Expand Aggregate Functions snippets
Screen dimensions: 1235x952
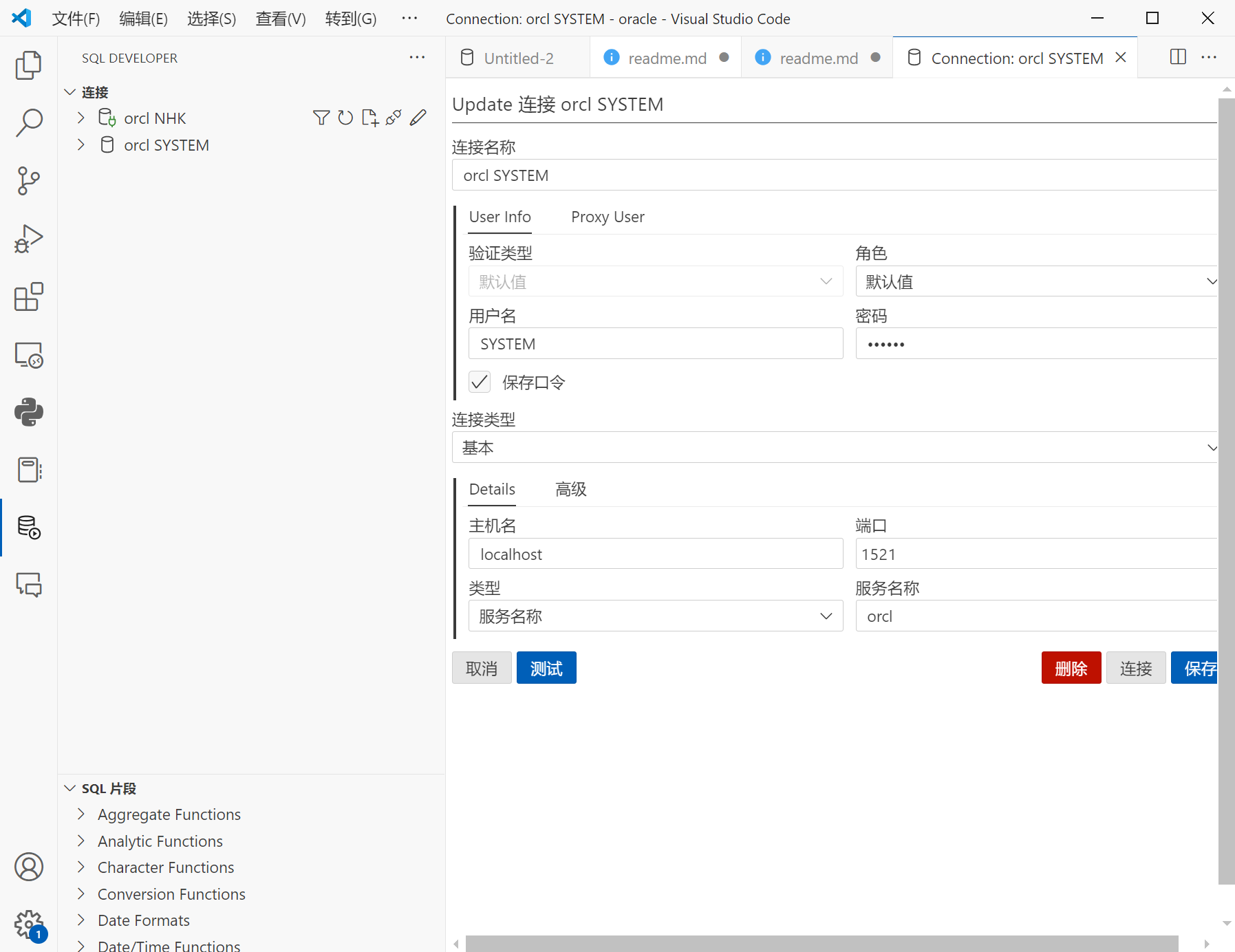coord(81,814)
